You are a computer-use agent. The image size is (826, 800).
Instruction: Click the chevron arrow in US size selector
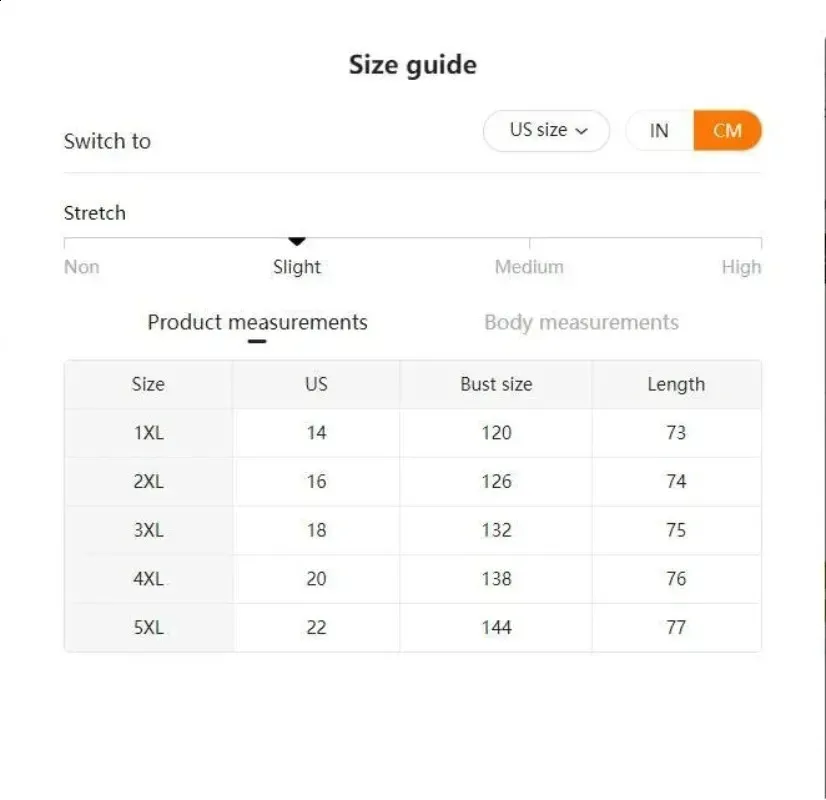point(581,131)
